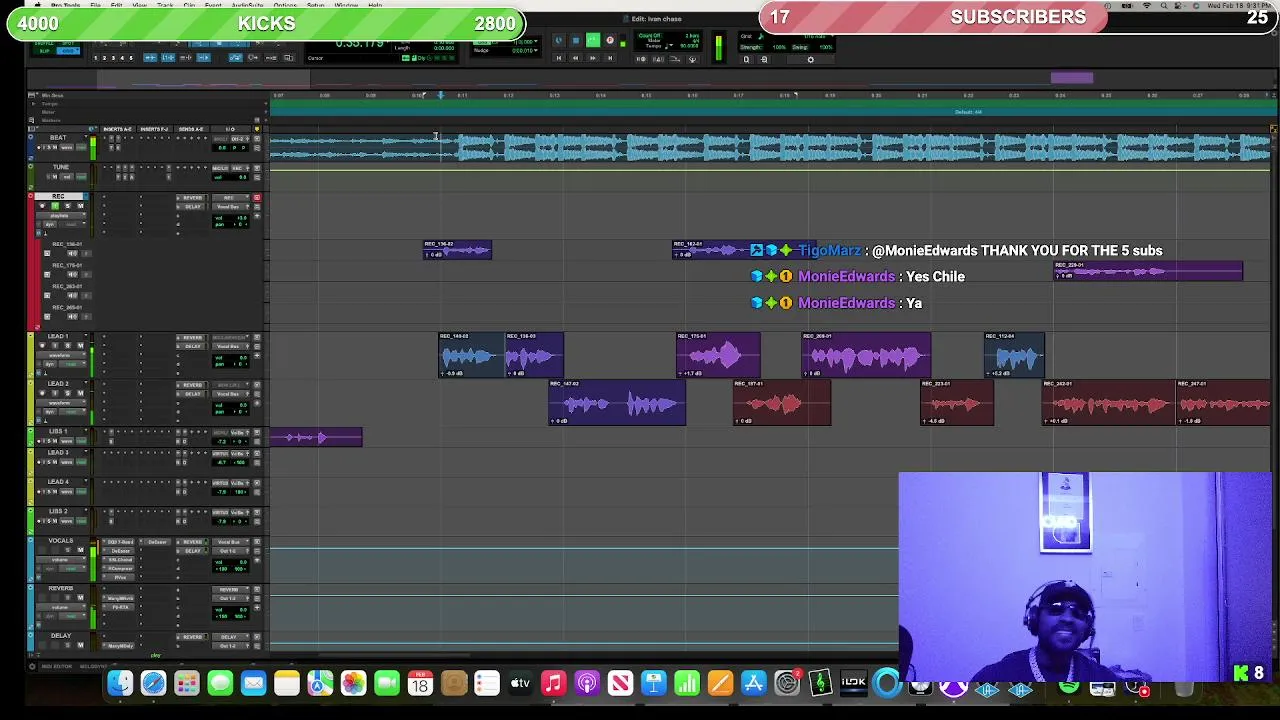Click Return to Zero transport button
Image resolution: width=1280 pixels, height=720 pixels.
tap(558, 58)
